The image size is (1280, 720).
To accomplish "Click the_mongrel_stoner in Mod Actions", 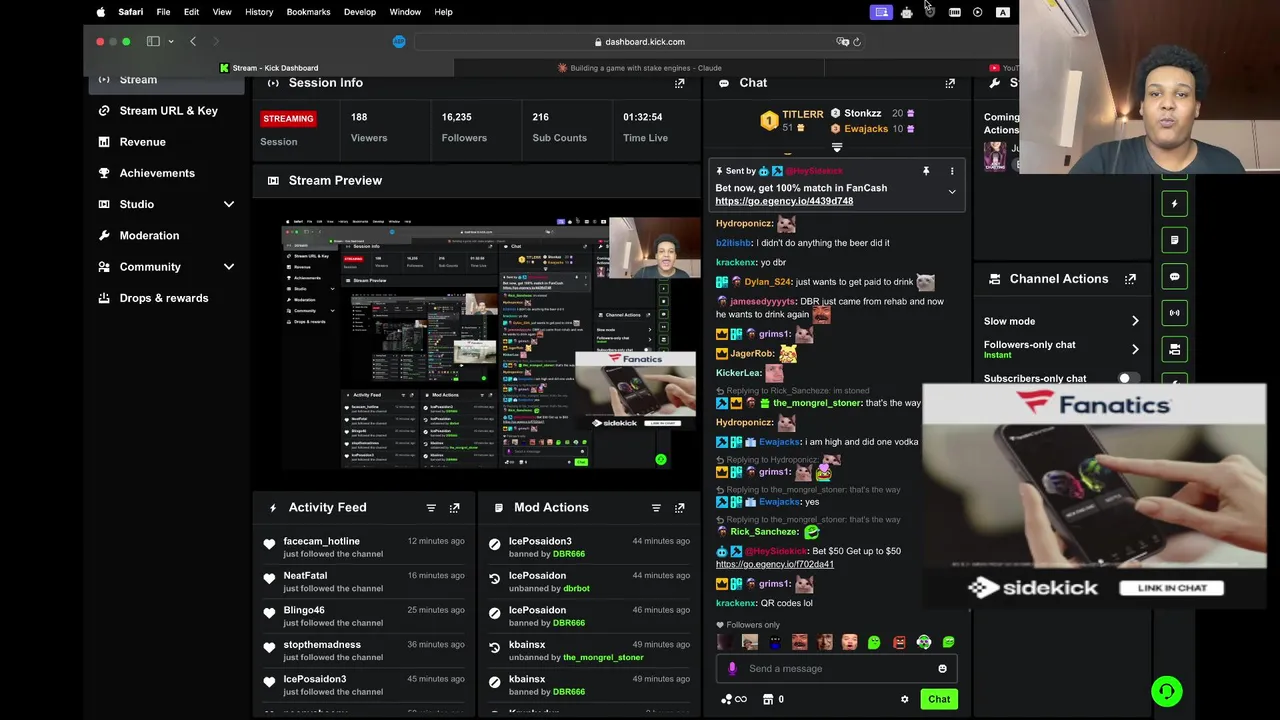I will (x=603, y=658).
